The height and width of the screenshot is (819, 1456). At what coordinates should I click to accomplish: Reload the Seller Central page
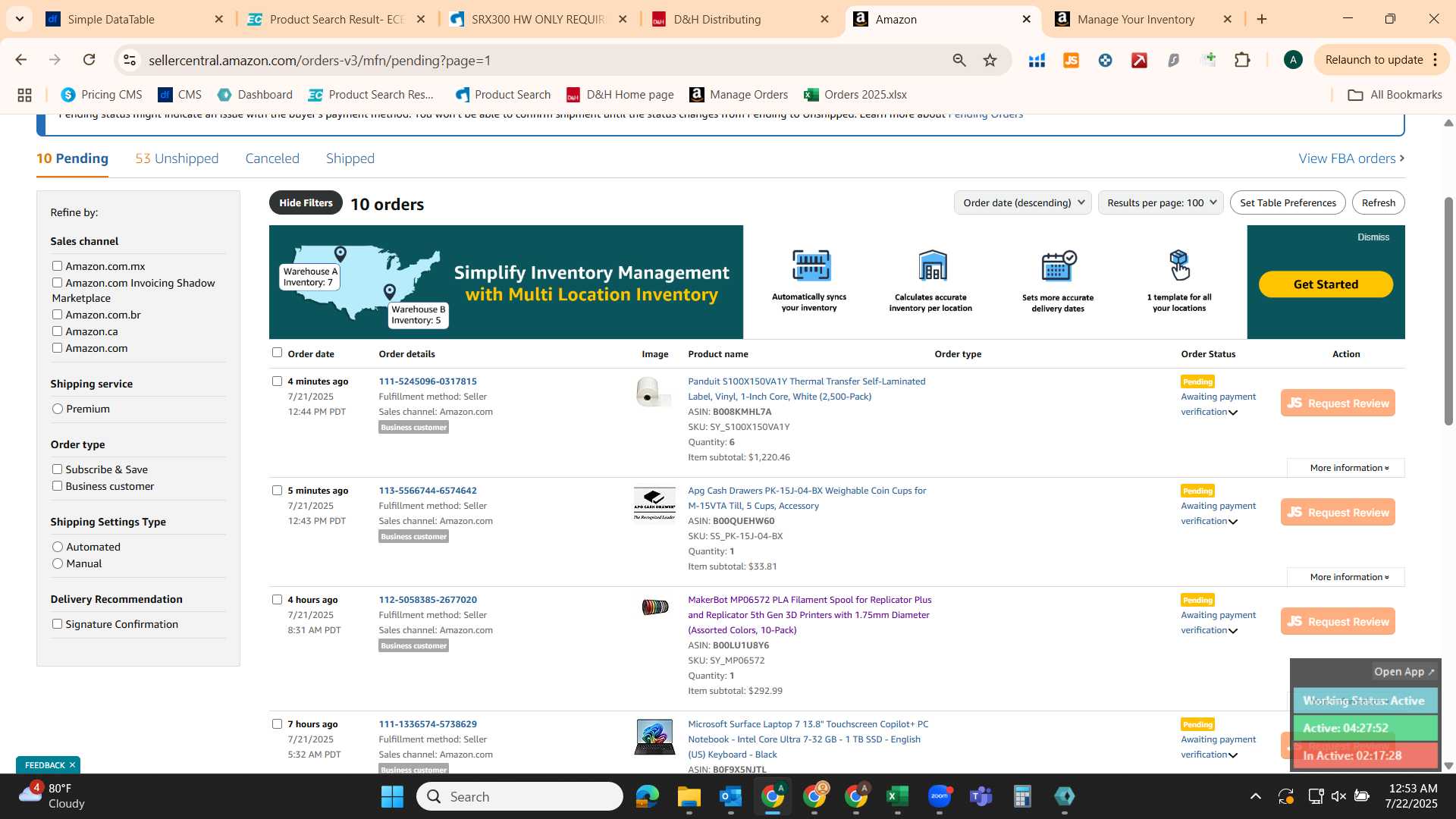point(89,60)
